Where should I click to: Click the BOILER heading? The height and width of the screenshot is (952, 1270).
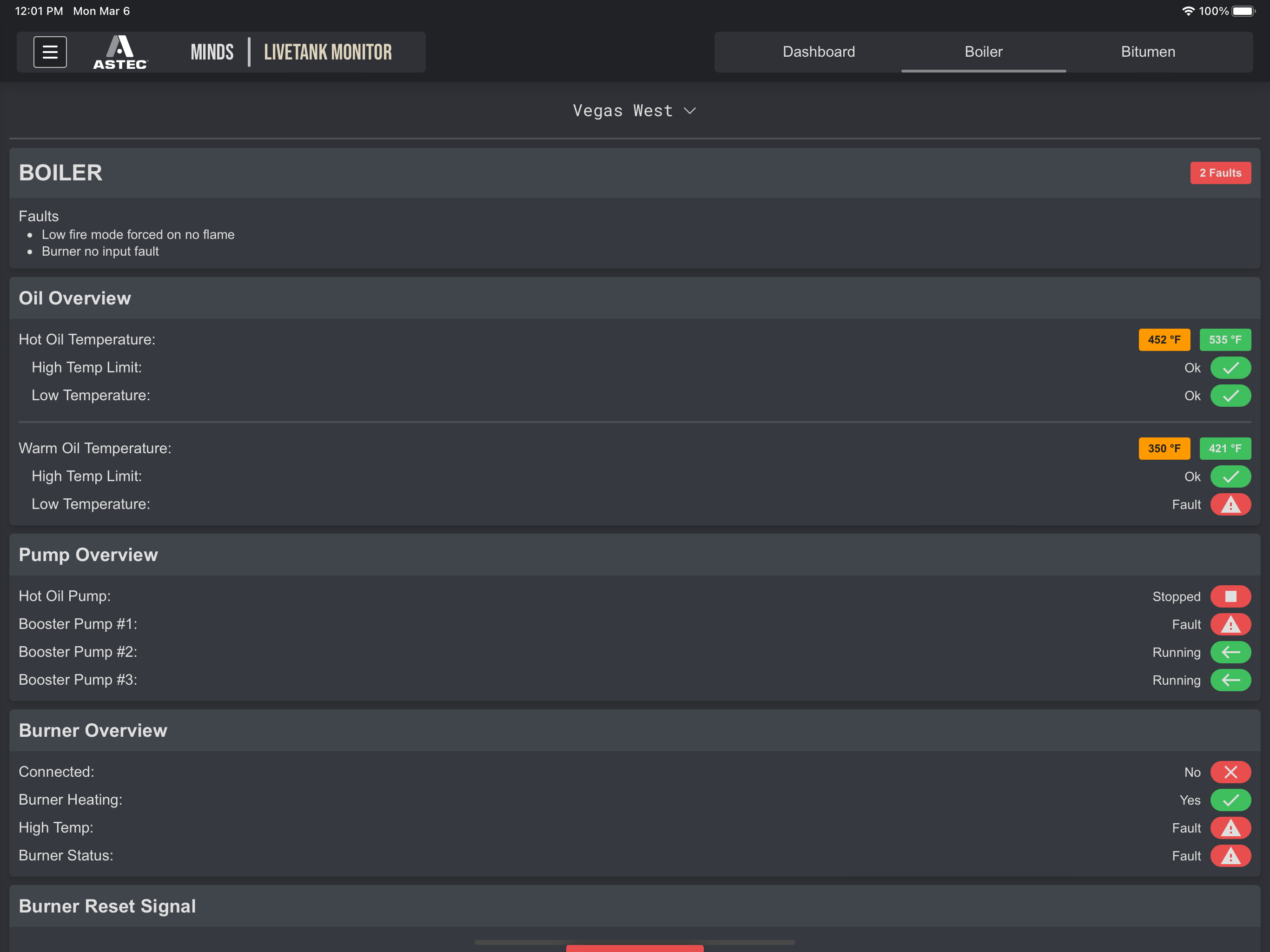61,173
